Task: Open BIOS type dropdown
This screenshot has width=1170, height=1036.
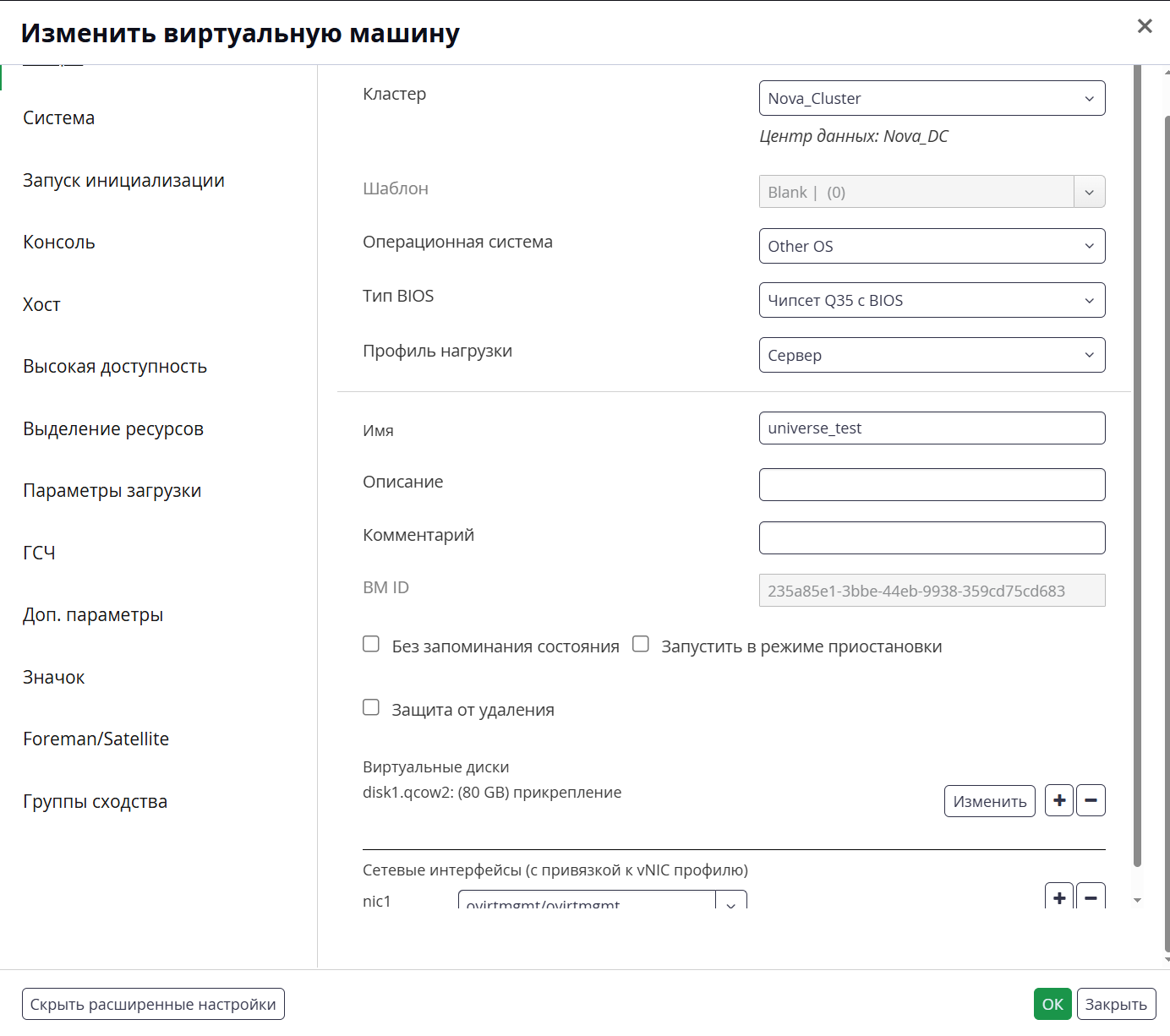Action: (x=932, y=300)
